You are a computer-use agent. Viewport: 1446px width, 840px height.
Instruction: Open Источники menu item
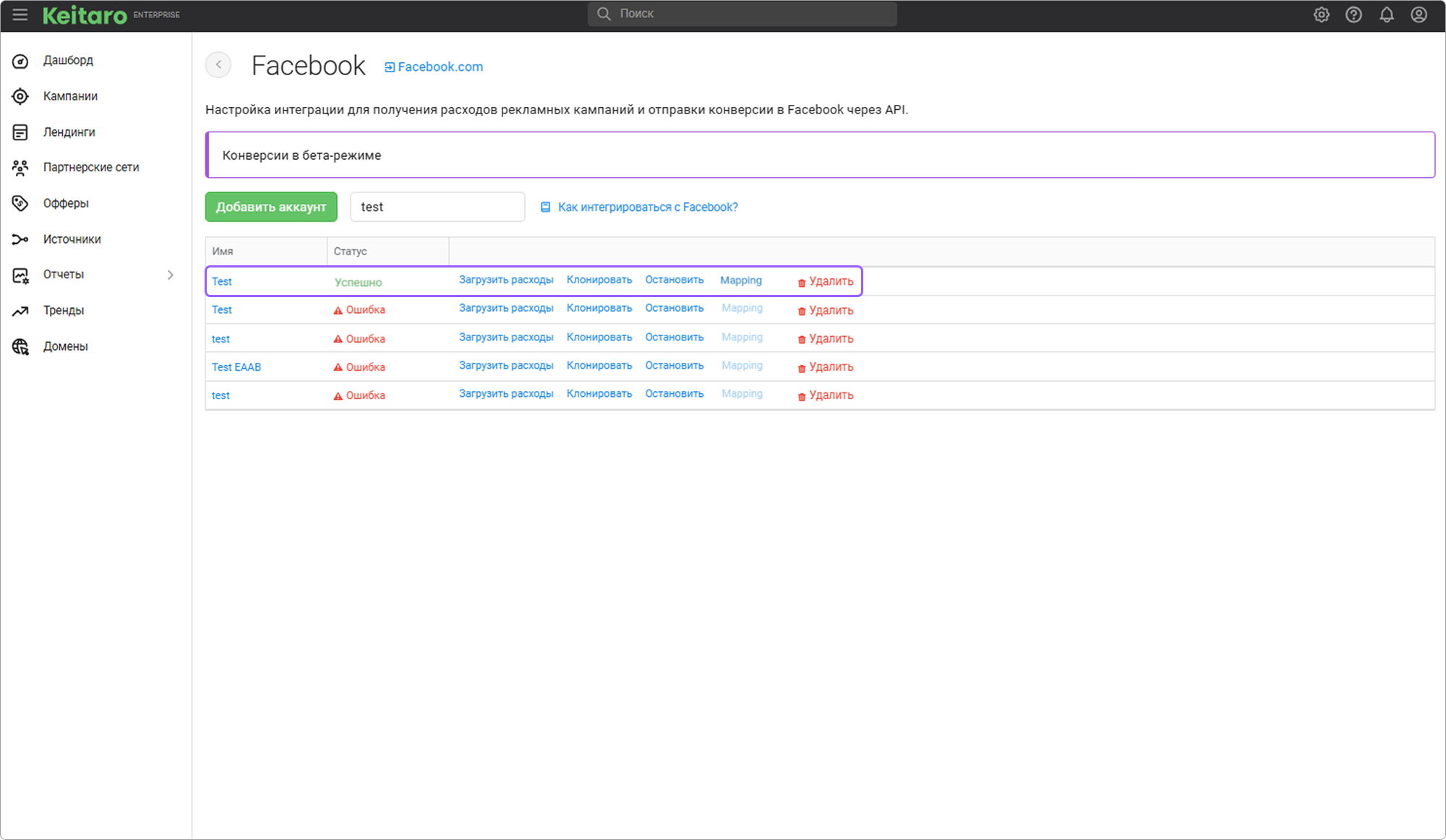click(x=72, y=239)
